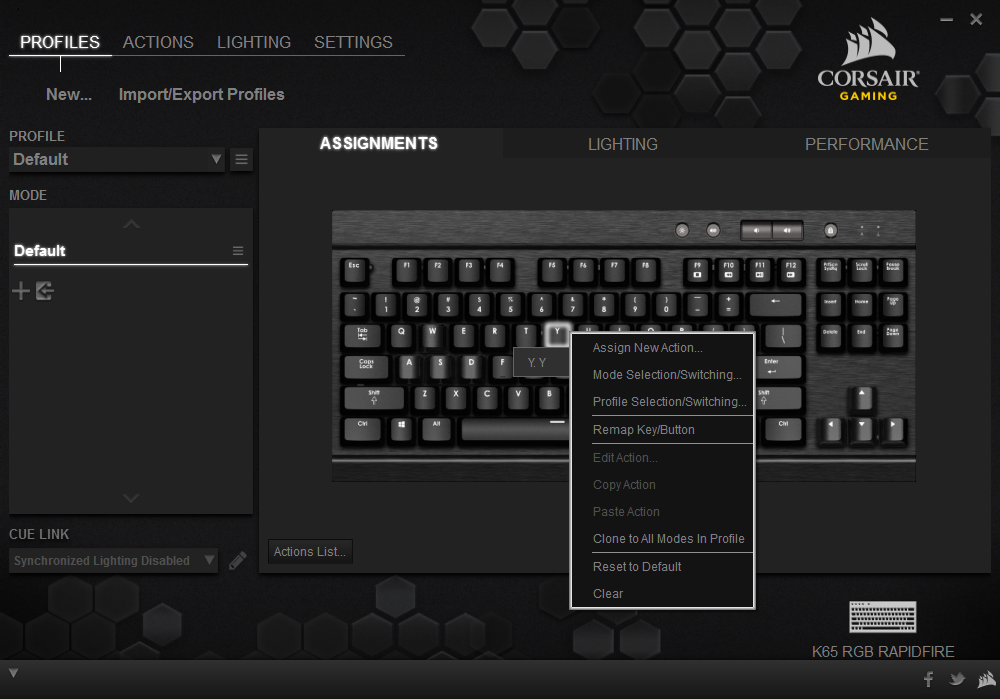Screen dimensions: 1000x699
Task: Expand the bottom-left triangle arrow panel
Action: (x=13, y=672)
